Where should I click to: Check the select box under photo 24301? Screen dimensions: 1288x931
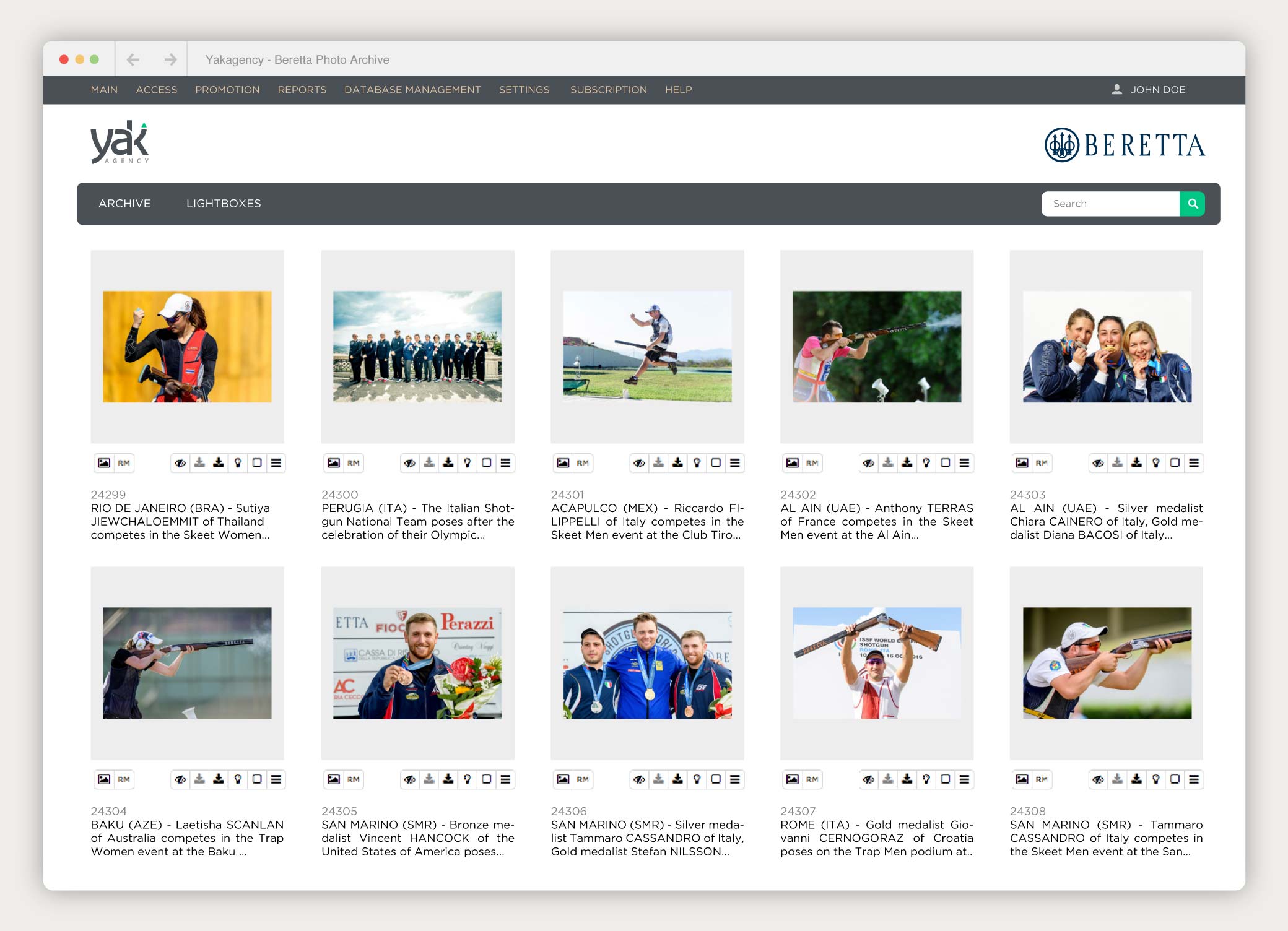pyautogui.click(x=716, y=463)
